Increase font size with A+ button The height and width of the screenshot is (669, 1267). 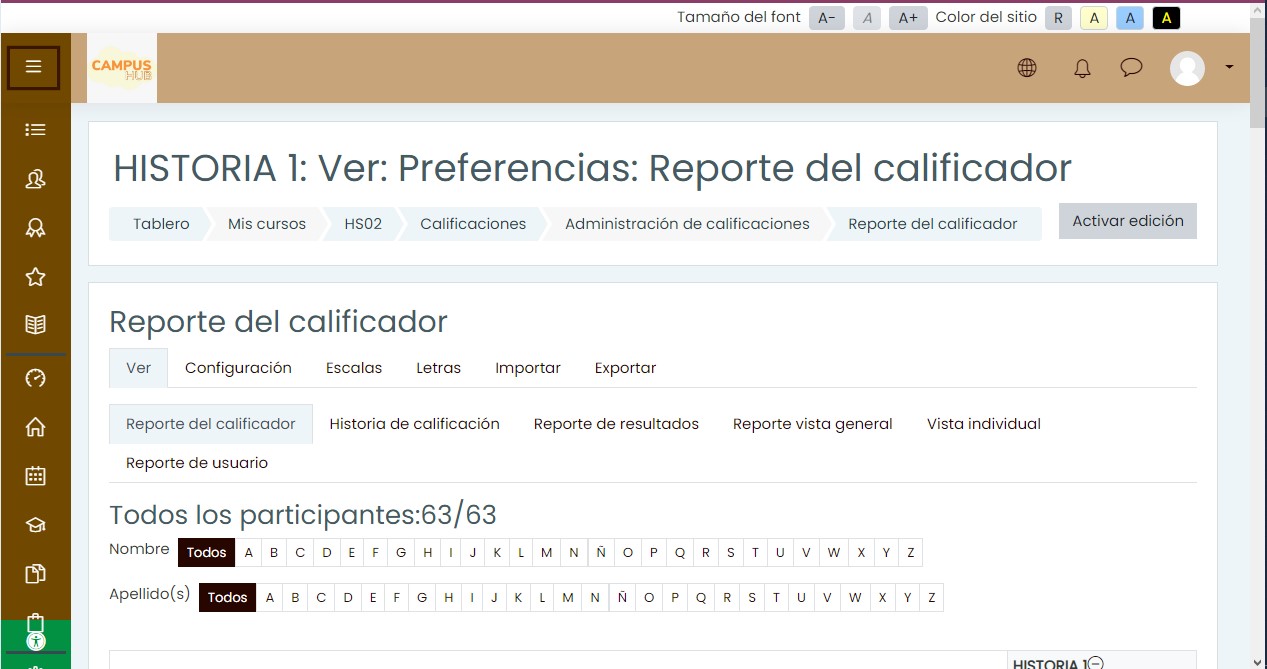[x=908, y=18]
